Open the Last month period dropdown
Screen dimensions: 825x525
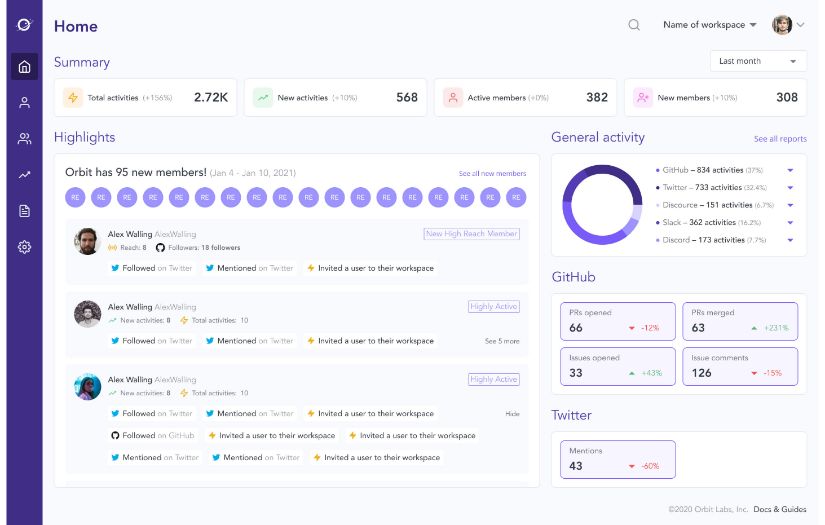coord(758,61)
